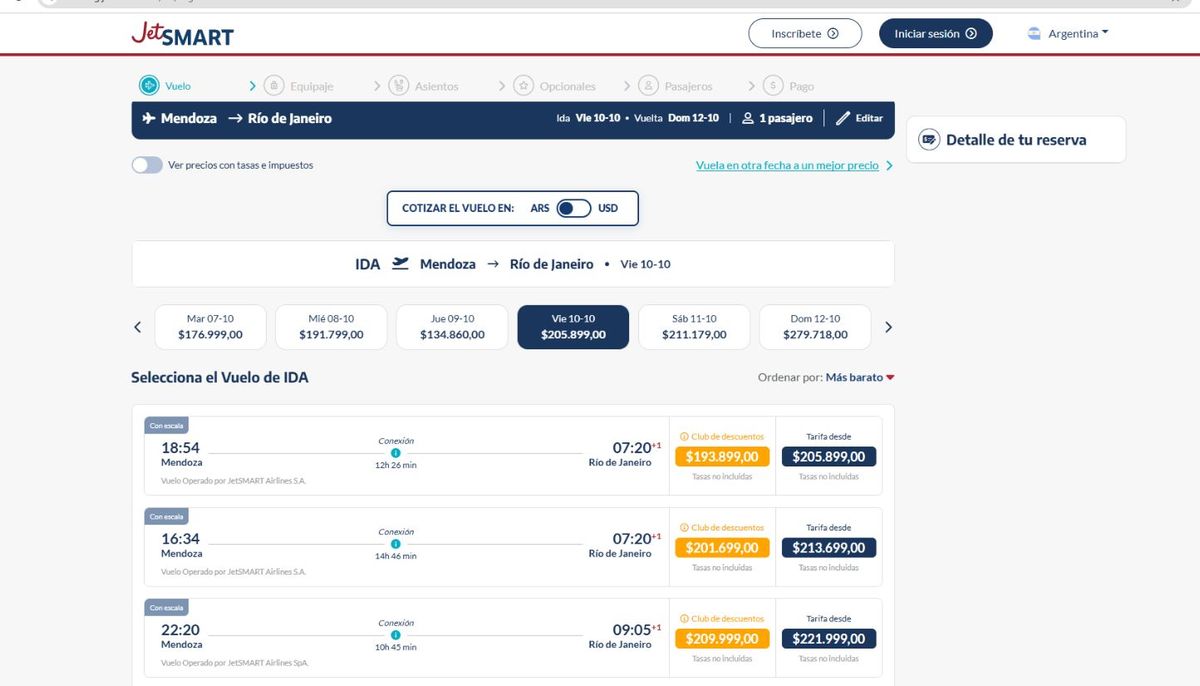The width and height of the screenshot is (1200, 686).
Task: Switch to the Jue 09-10 date tab
Action: point(451,326)
